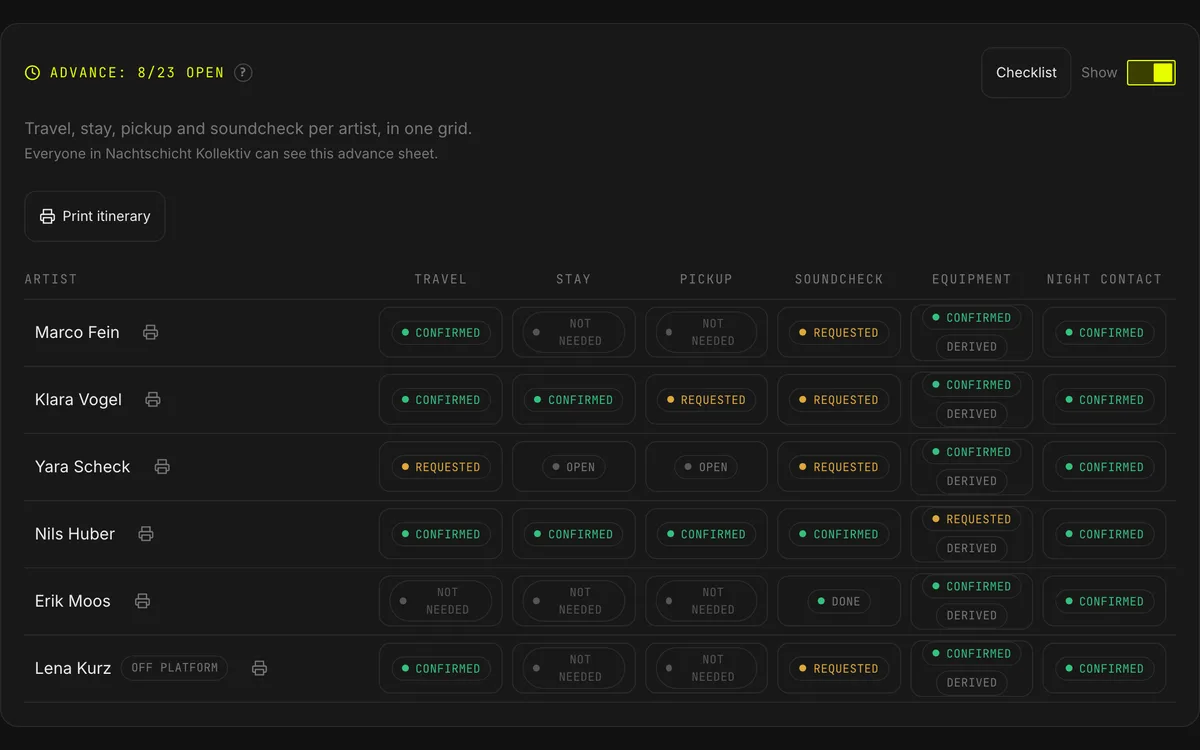Click the help question mark icon beside Advance
The width and height of the screenshot is (1200, 750).
(x=243, y=73)
